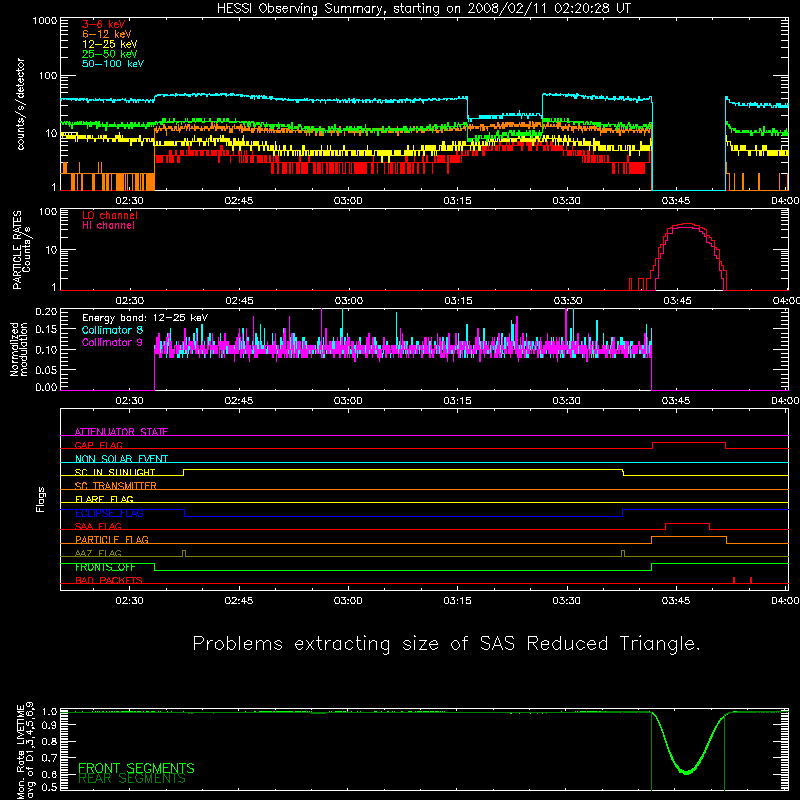Click the 'BAD_PACKETS' flag label
The height and width of the screenshot is (800, 800).
(x=109, y=580)
